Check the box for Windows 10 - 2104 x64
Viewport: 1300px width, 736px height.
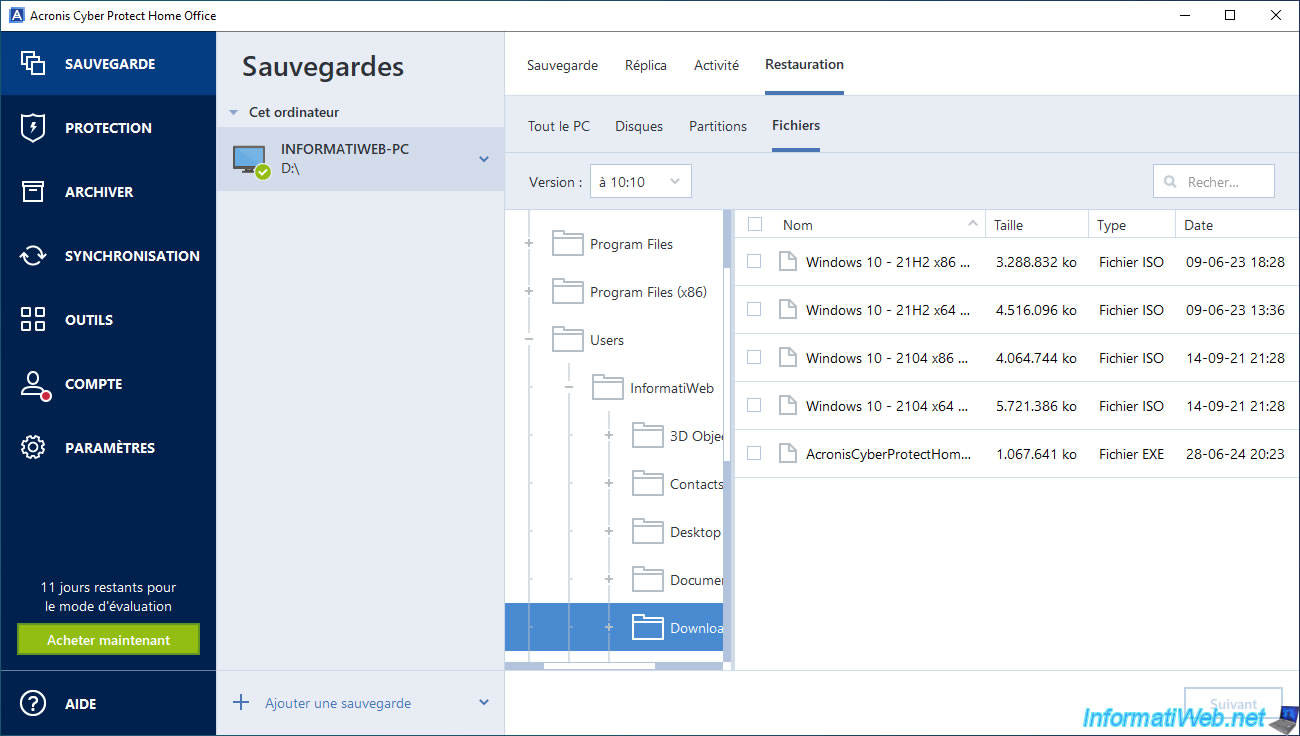(x=755, y=405)
